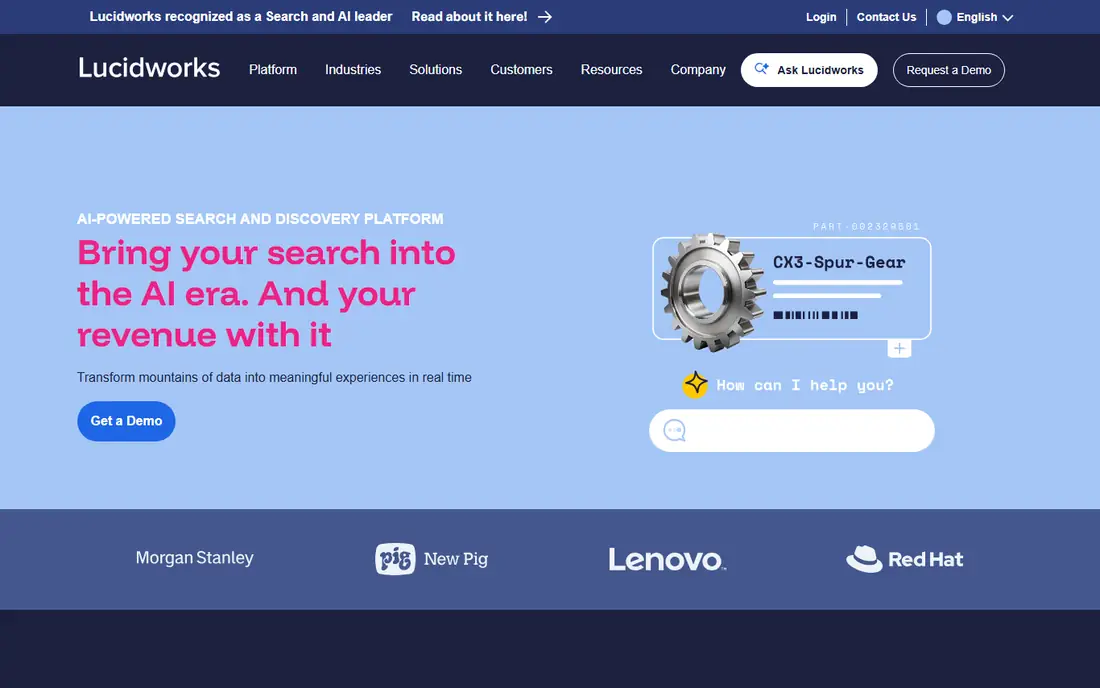Click the Lenovo logo
This screenshot has height=688, width=1100.
[667, 559]
